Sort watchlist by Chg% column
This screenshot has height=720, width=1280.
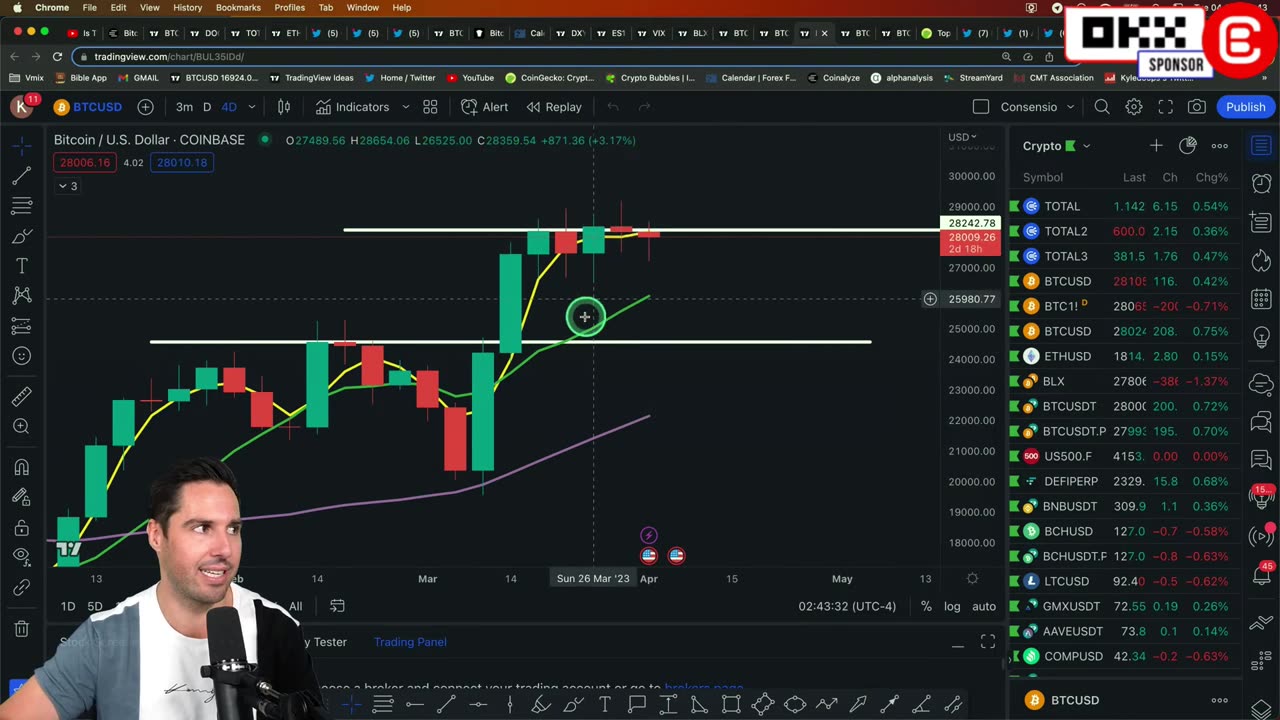[x=1211, y=177]
